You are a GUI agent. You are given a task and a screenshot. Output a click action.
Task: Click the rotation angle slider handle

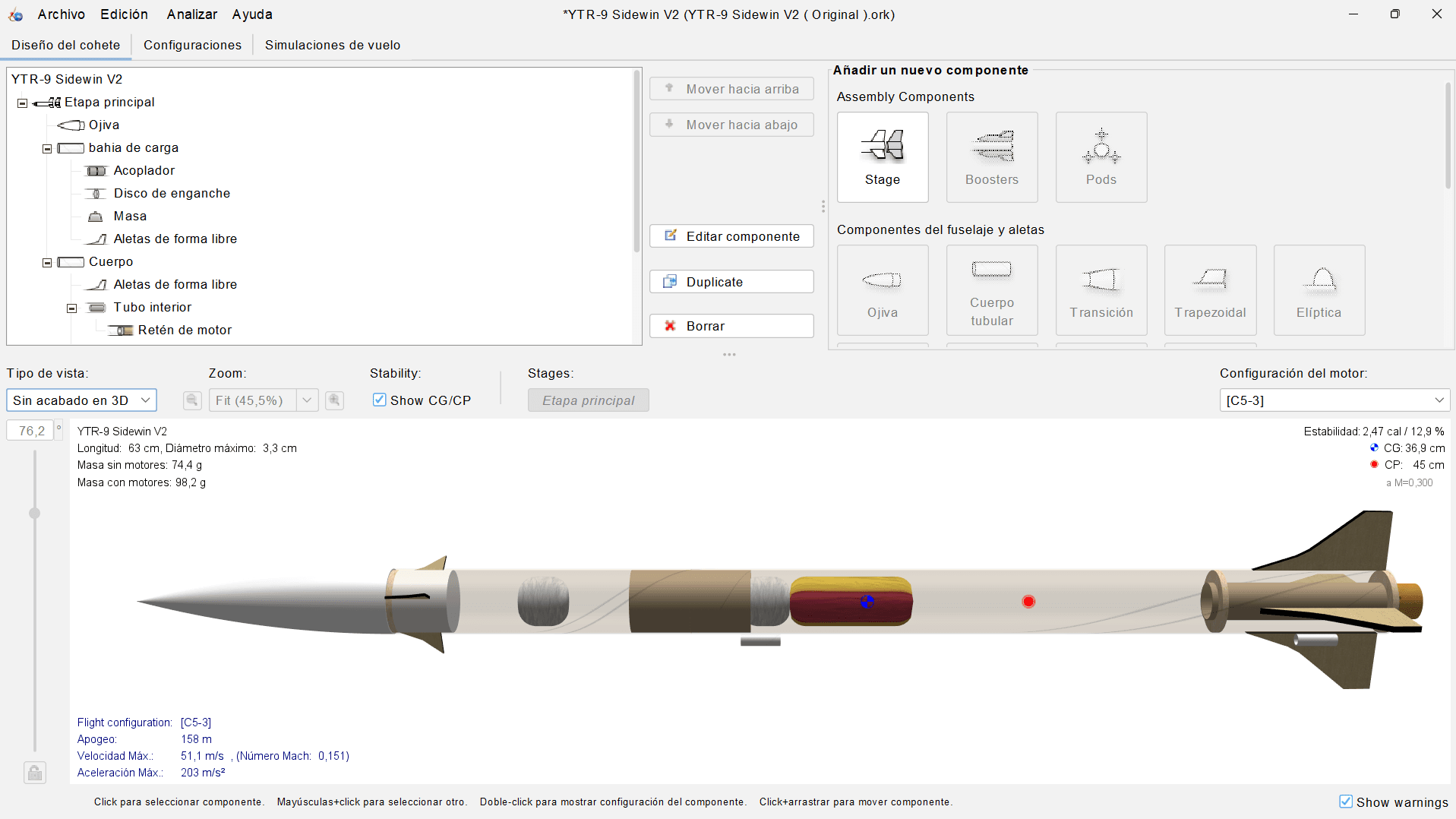34,514
